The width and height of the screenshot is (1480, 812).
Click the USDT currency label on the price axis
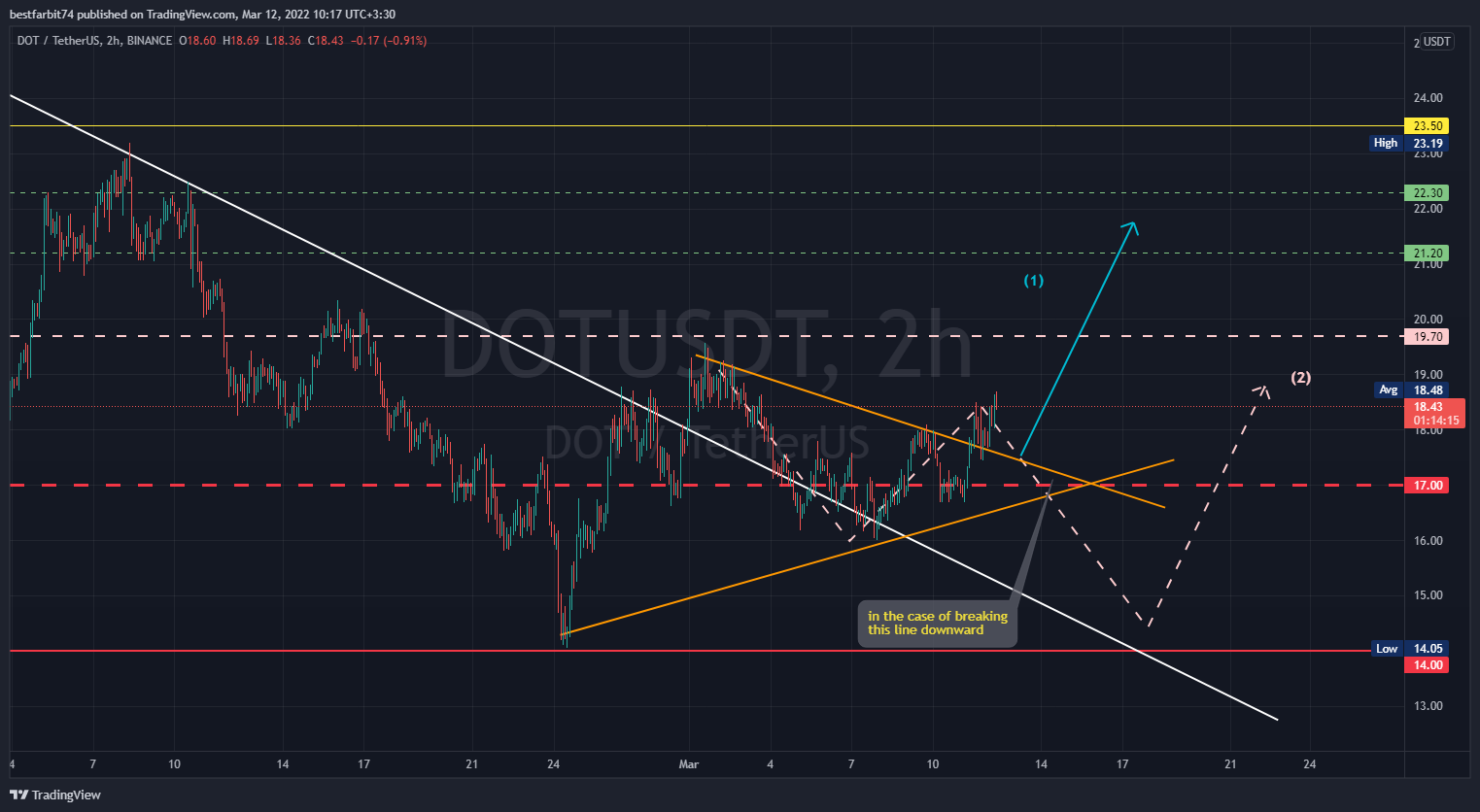click(x=1436, y=42)
